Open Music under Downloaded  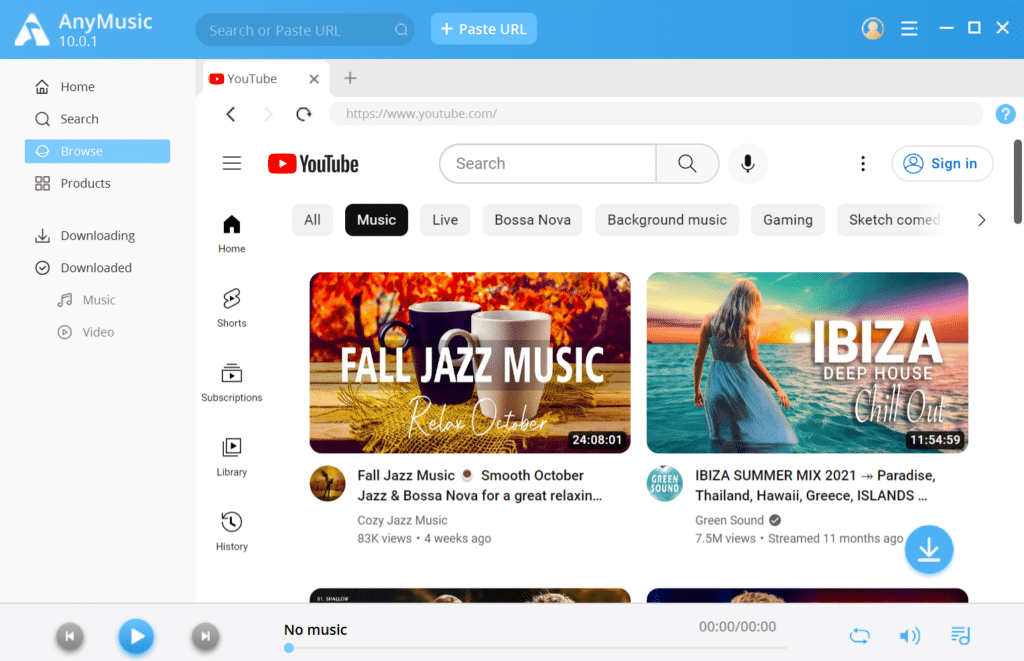click(97, 300)
